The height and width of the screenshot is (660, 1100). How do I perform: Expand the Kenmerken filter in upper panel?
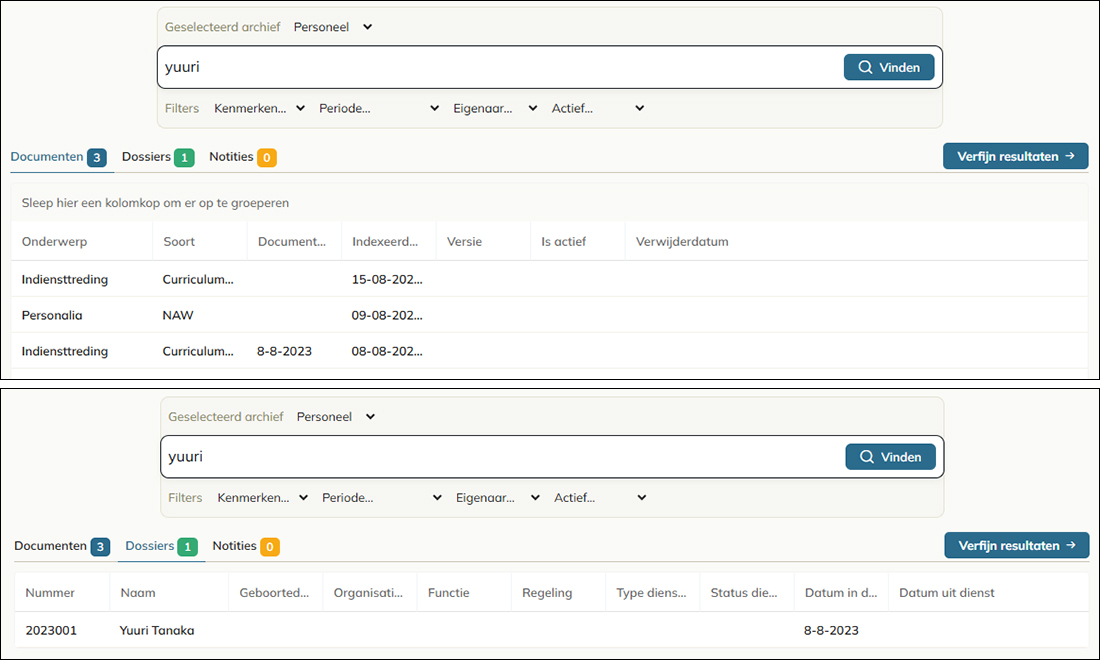click(259, 108)
